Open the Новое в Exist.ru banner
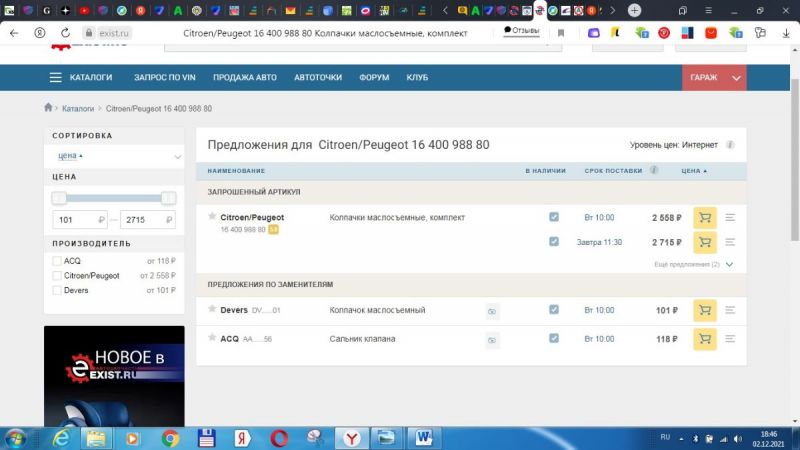The height and width of the screenshot is (450, 800). click(114, 376)
